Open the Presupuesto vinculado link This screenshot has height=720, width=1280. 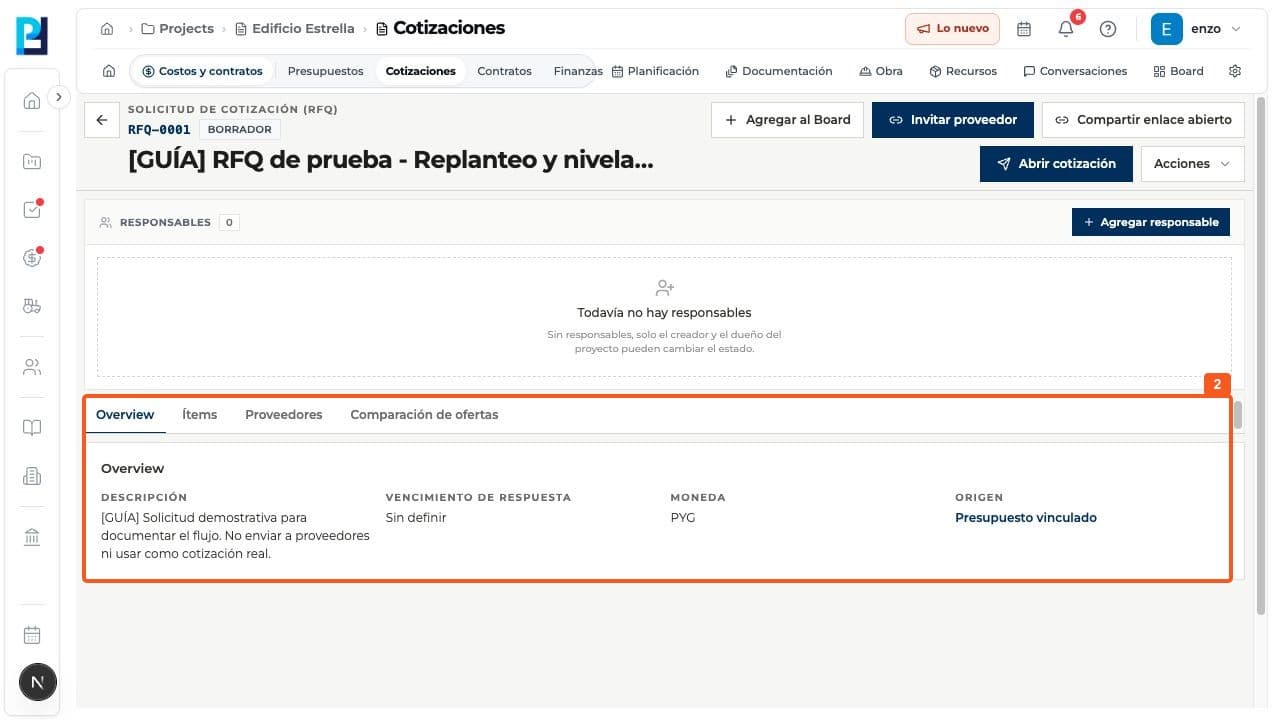click(1026, 518)
